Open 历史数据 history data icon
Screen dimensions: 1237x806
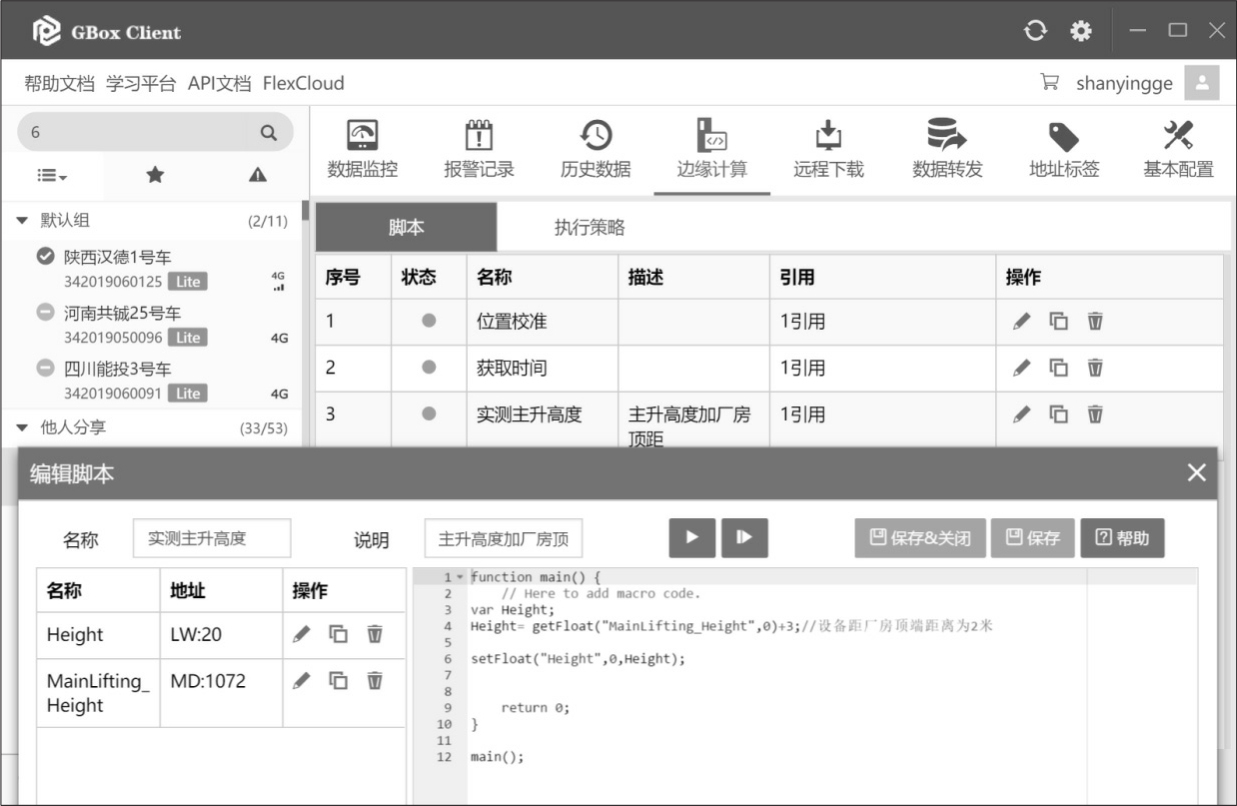point(595,136)
